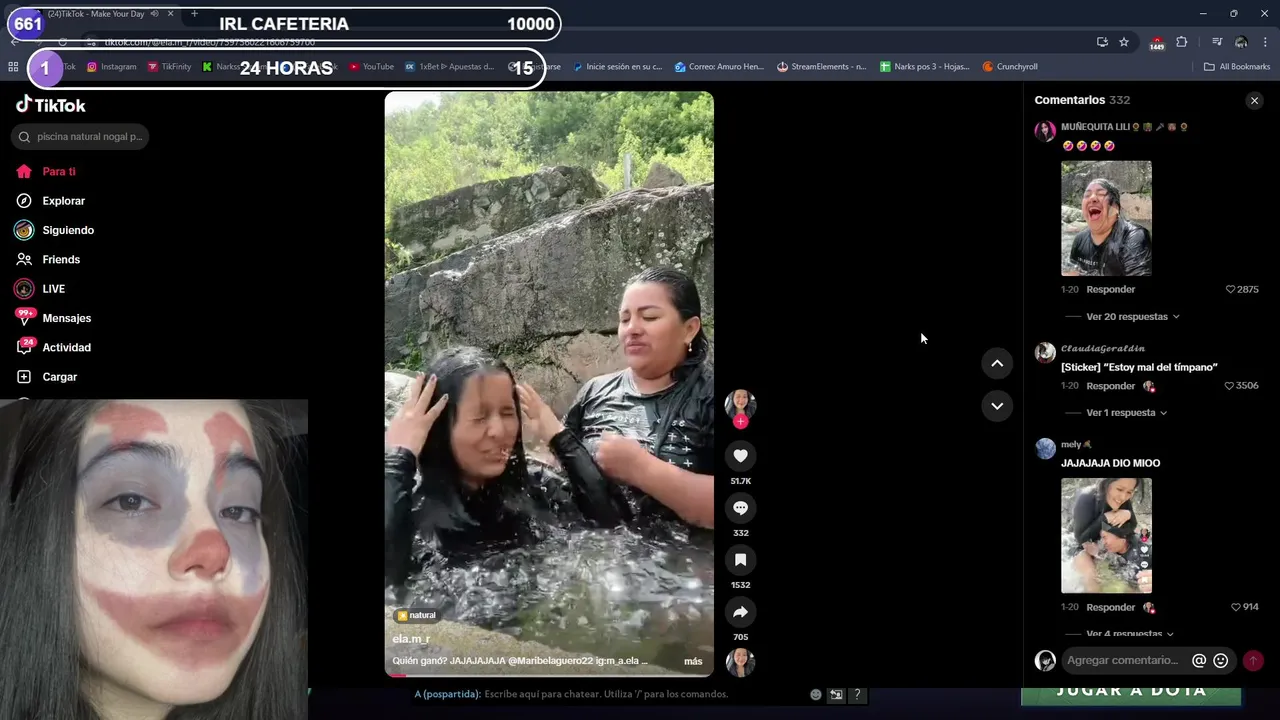Screen dimensions: 1280x720
Task: Open MUÑEQUITA LILI's comment image
Action: coord(1106,218)
